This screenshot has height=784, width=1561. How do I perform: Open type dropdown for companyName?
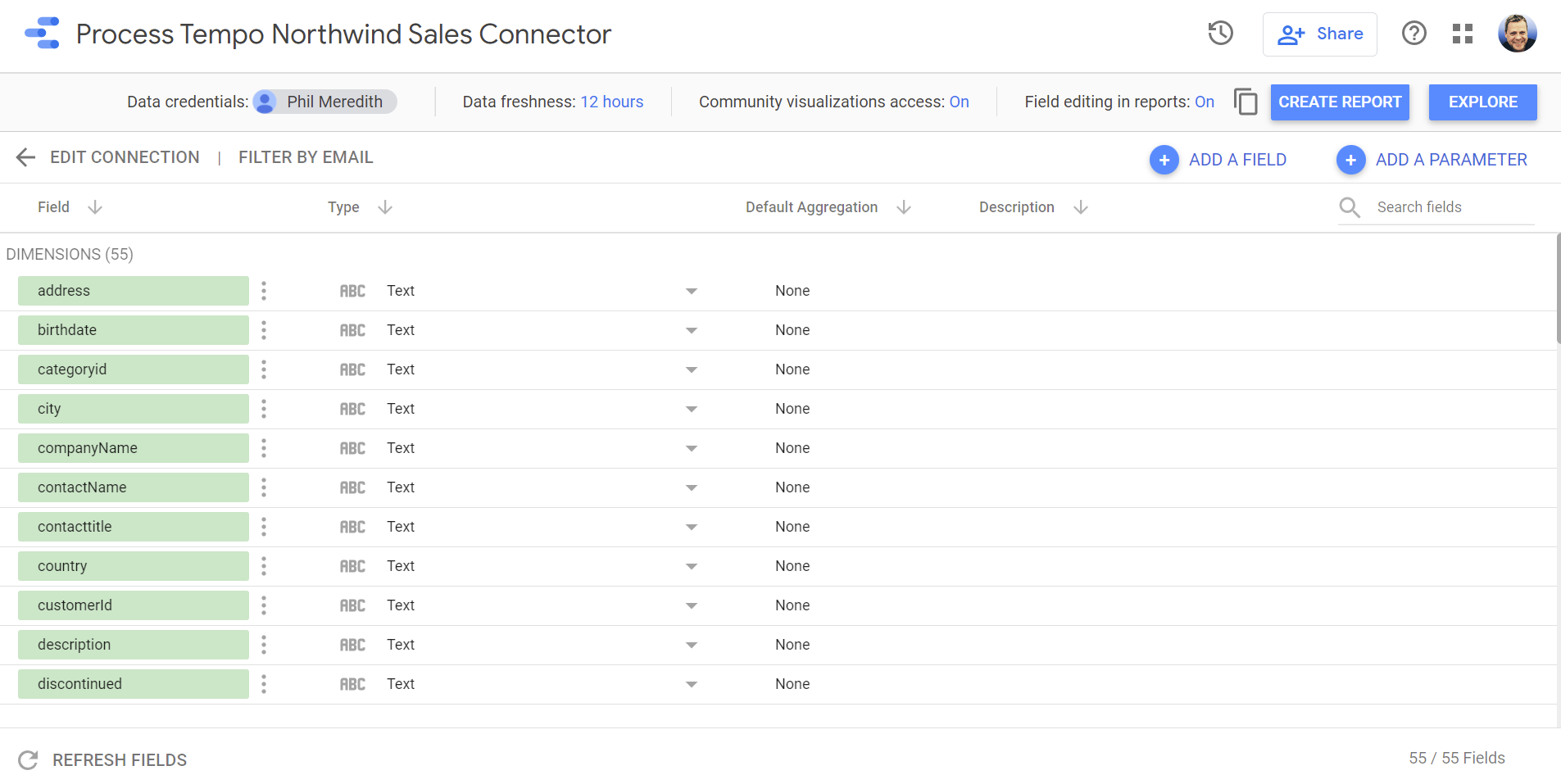[x=692, y=449]
